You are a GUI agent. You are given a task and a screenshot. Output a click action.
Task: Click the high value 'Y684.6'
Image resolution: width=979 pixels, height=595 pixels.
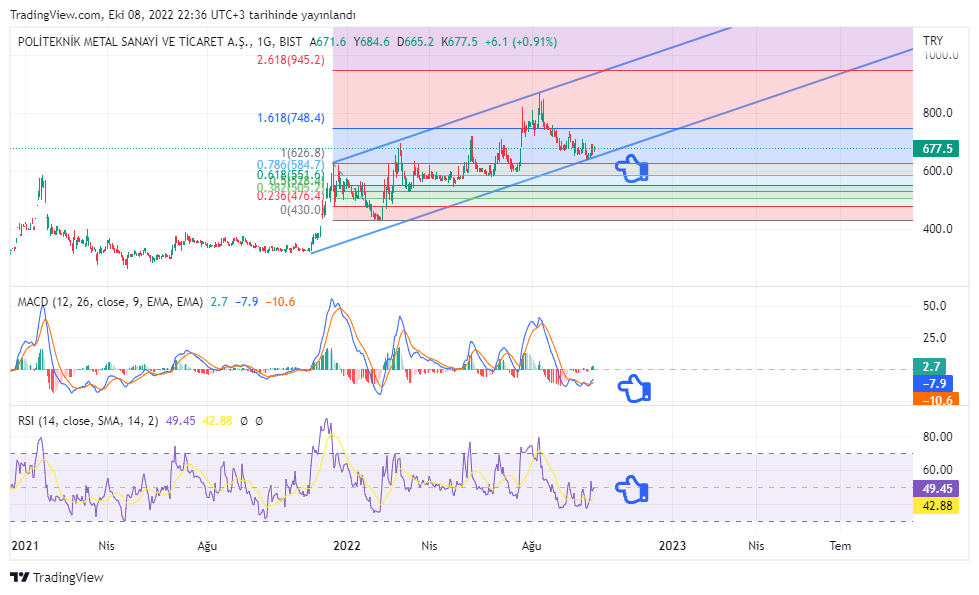(371, 42)
